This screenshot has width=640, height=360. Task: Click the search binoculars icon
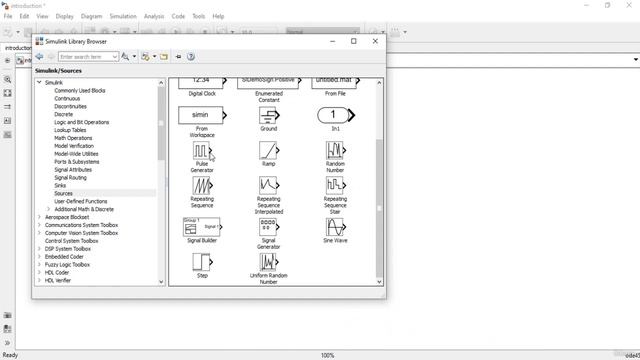pyautogui.click(x=125, y=57)
